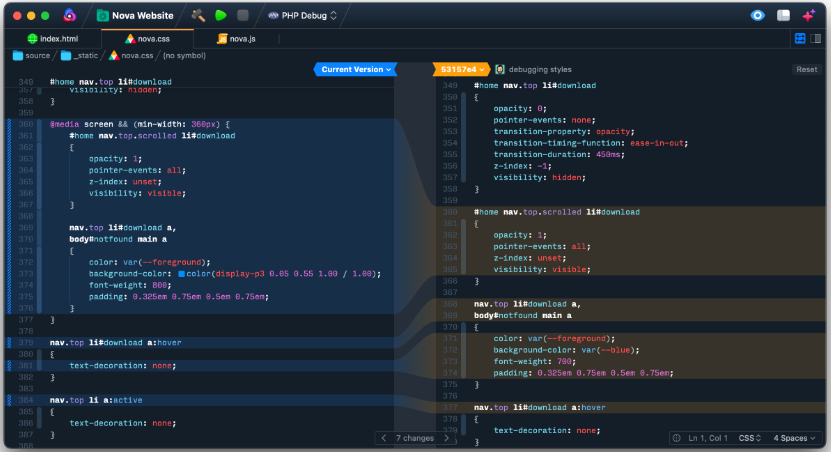Toggle the blue comparison view button
Image resolution: width=831 pixels, height=452 pixels.
pos(800,38)
